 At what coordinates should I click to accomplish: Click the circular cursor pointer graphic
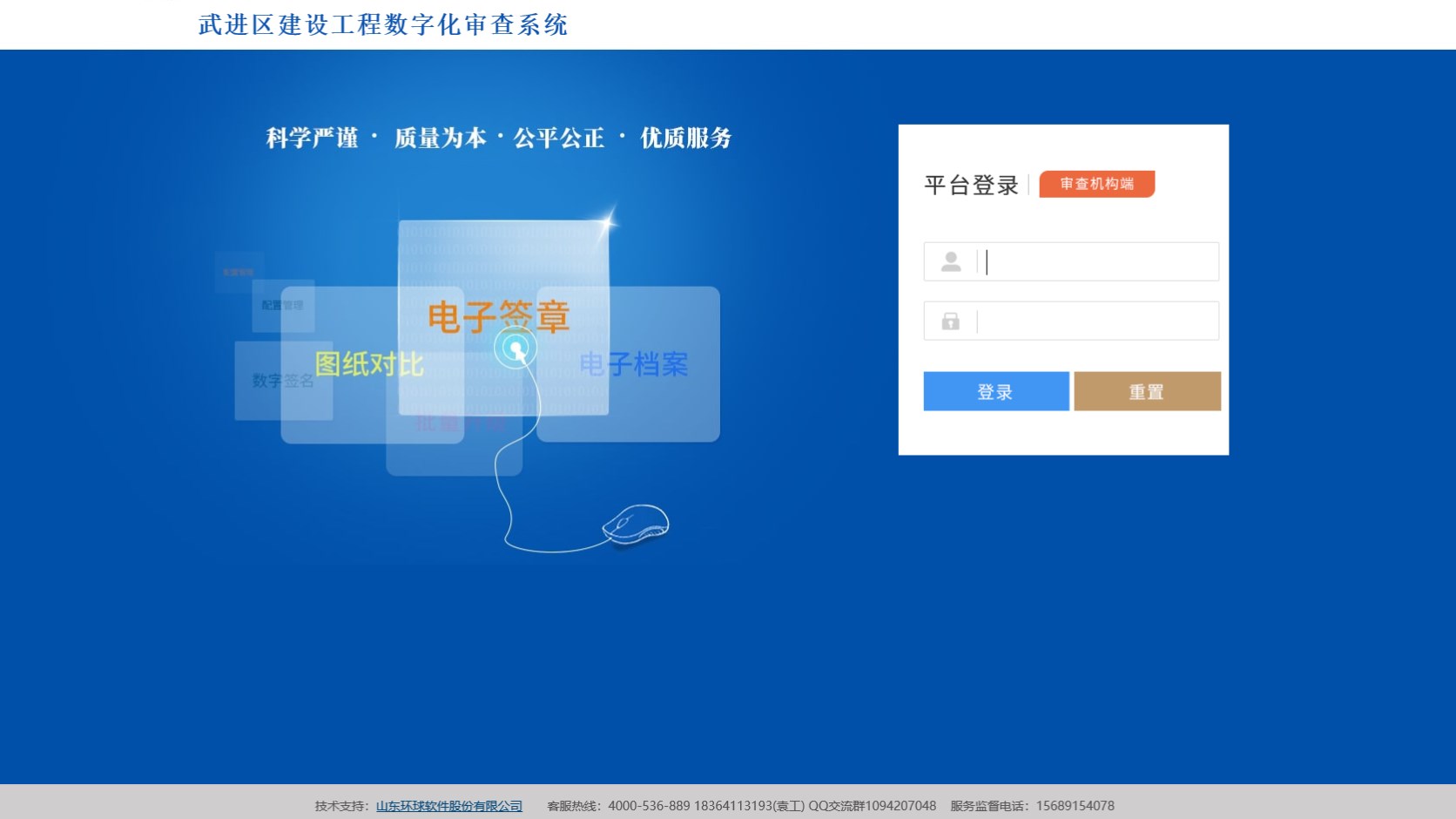(514, 347)
